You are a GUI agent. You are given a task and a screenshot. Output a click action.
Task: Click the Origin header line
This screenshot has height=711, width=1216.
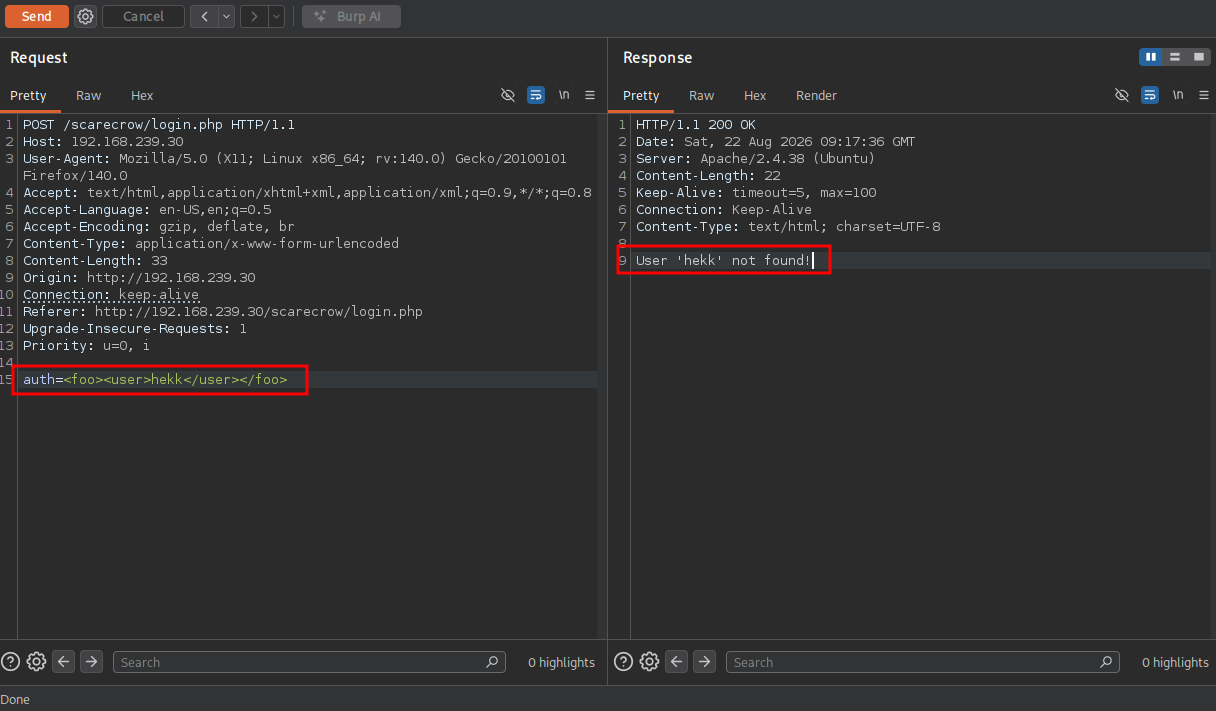click(139, 278)
